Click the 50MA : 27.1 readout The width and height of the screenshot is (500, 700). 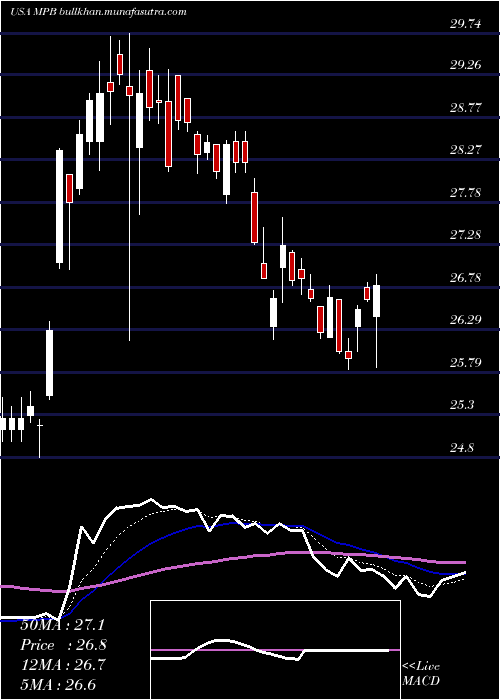[62, 625]
